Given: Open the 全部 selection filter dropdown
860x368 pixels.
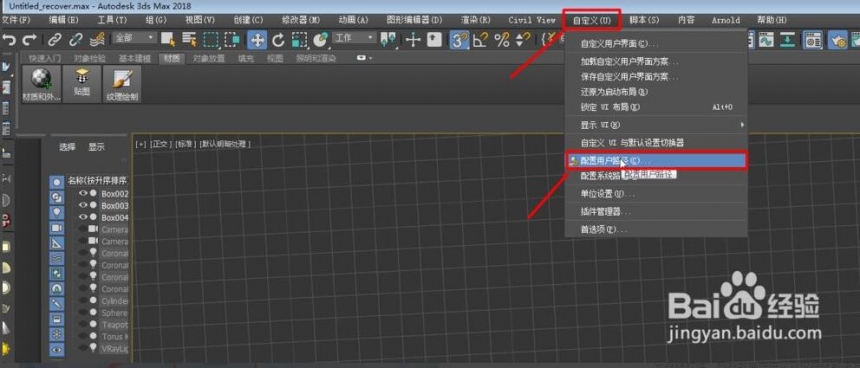Looking at the screenshot, I should point(135,38).
